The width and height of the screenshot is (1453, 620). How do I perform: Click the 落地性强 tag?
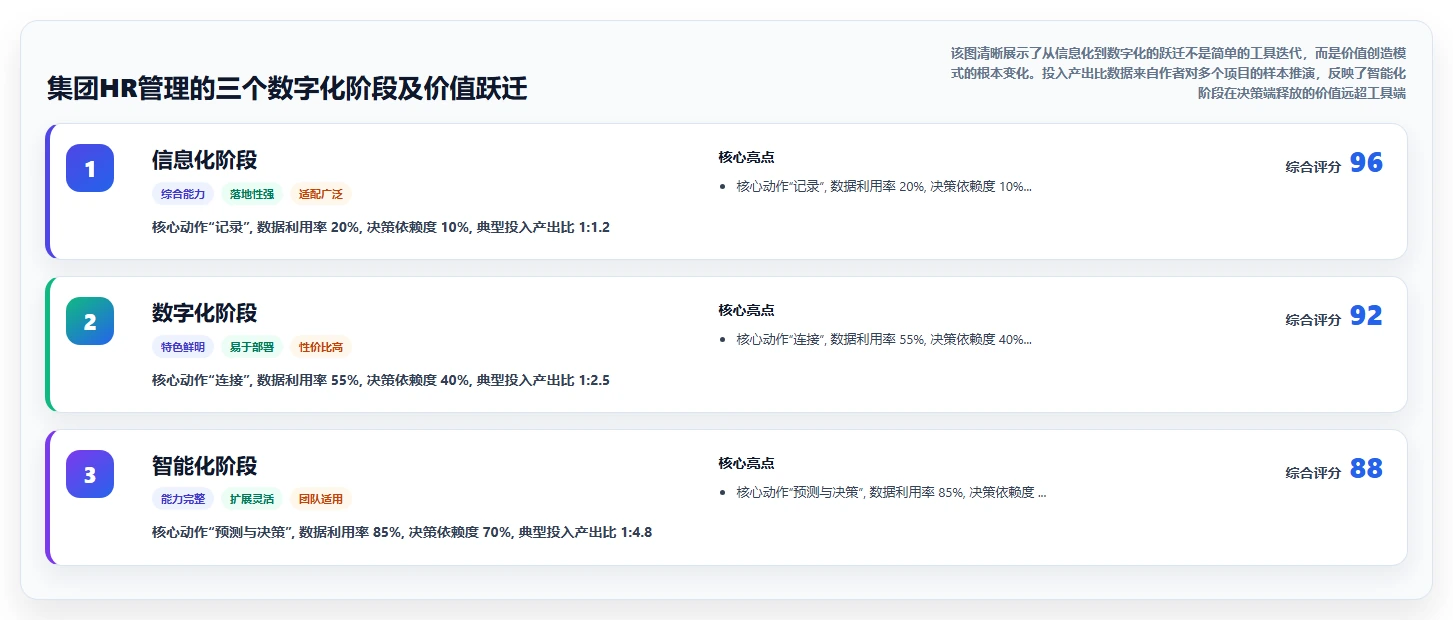pos(252,194)
